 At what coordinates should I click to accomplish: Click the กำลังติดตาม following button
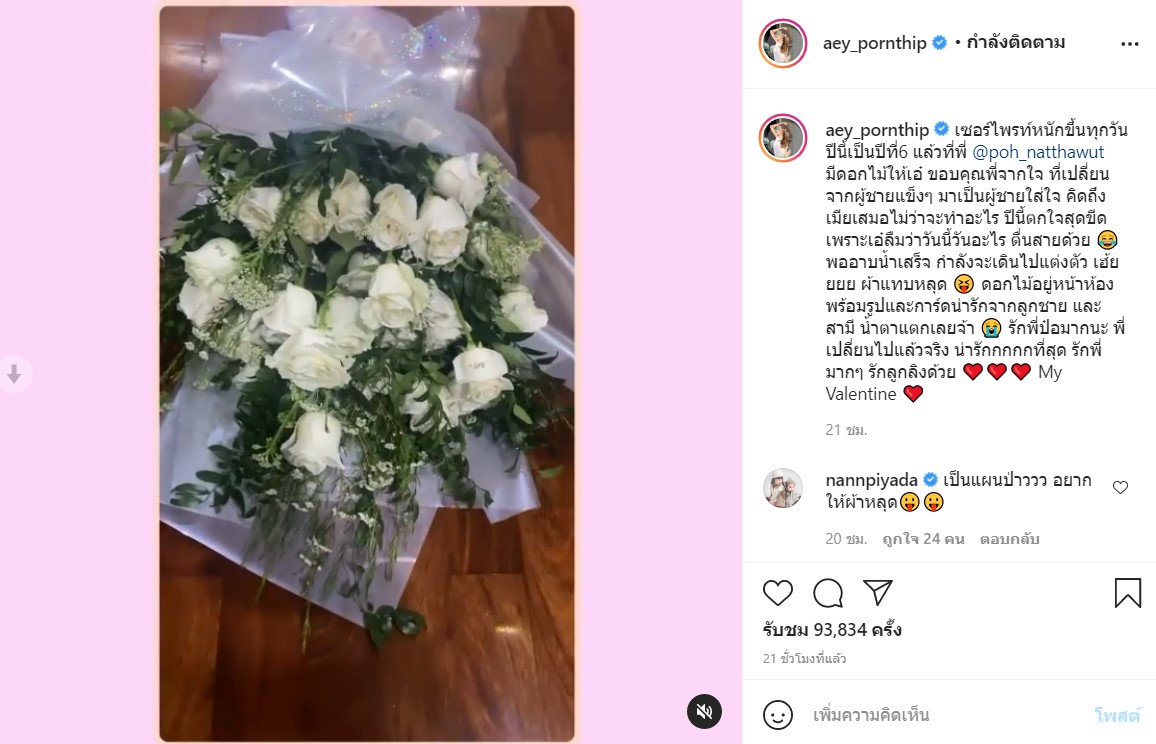click(1015, 43)
